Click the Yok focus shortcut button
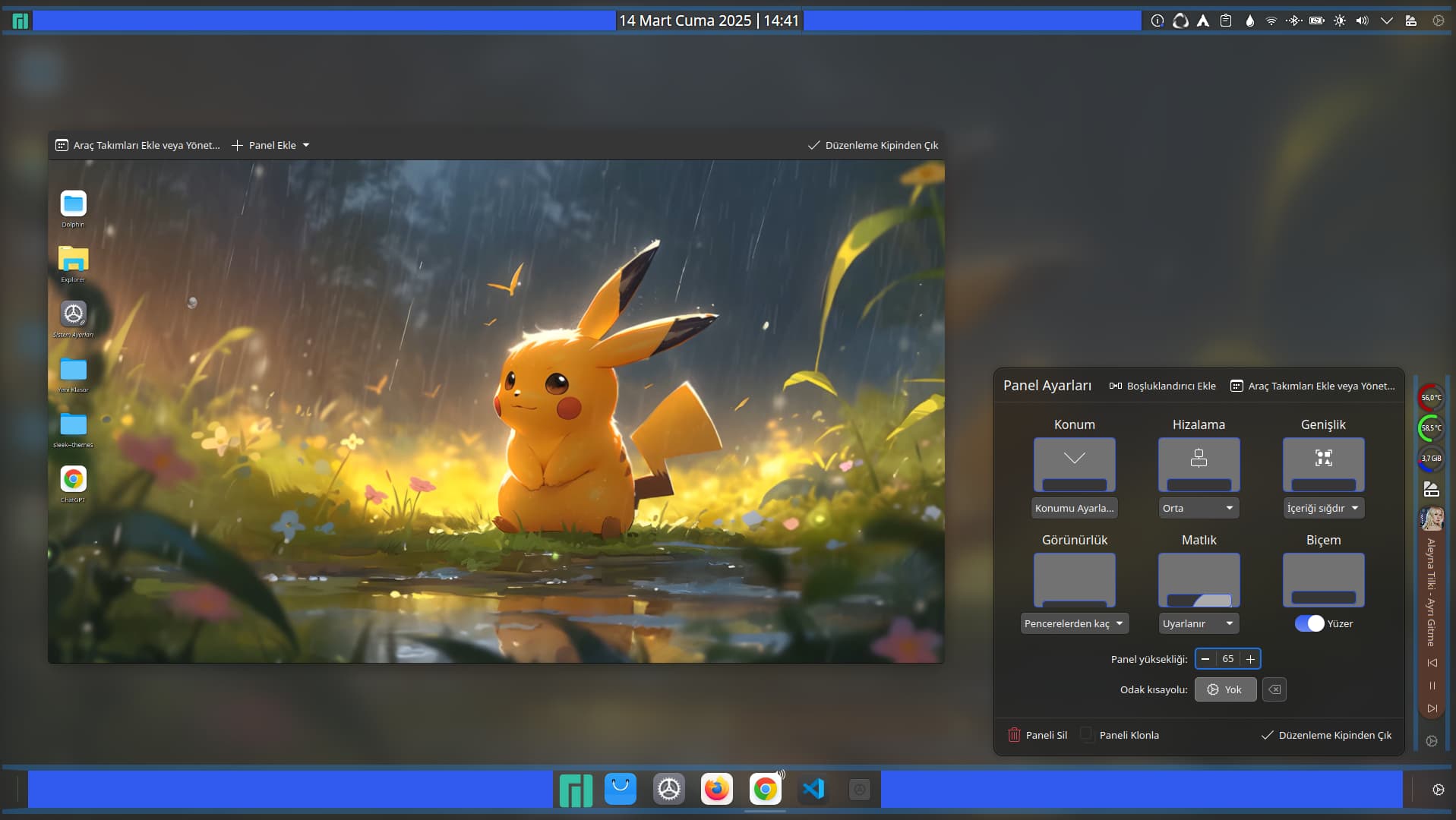The image size is (1456, 820). point(1225,689)
